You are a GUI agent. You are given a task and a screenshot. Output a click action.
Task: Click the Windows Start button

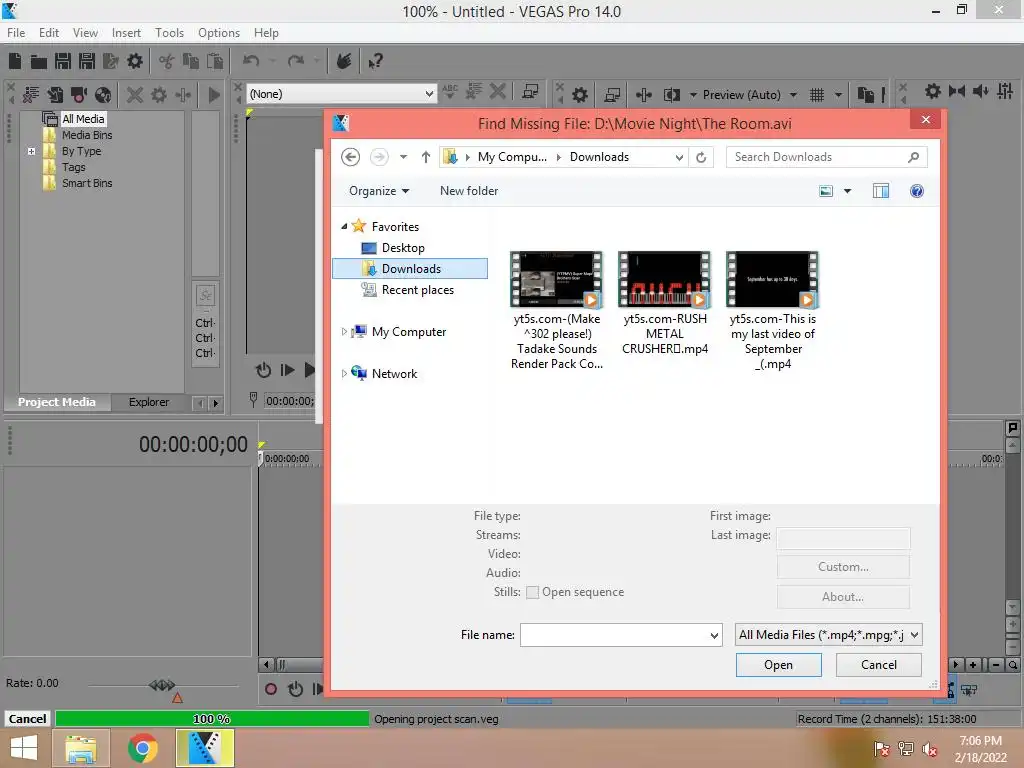coord(24,748)
